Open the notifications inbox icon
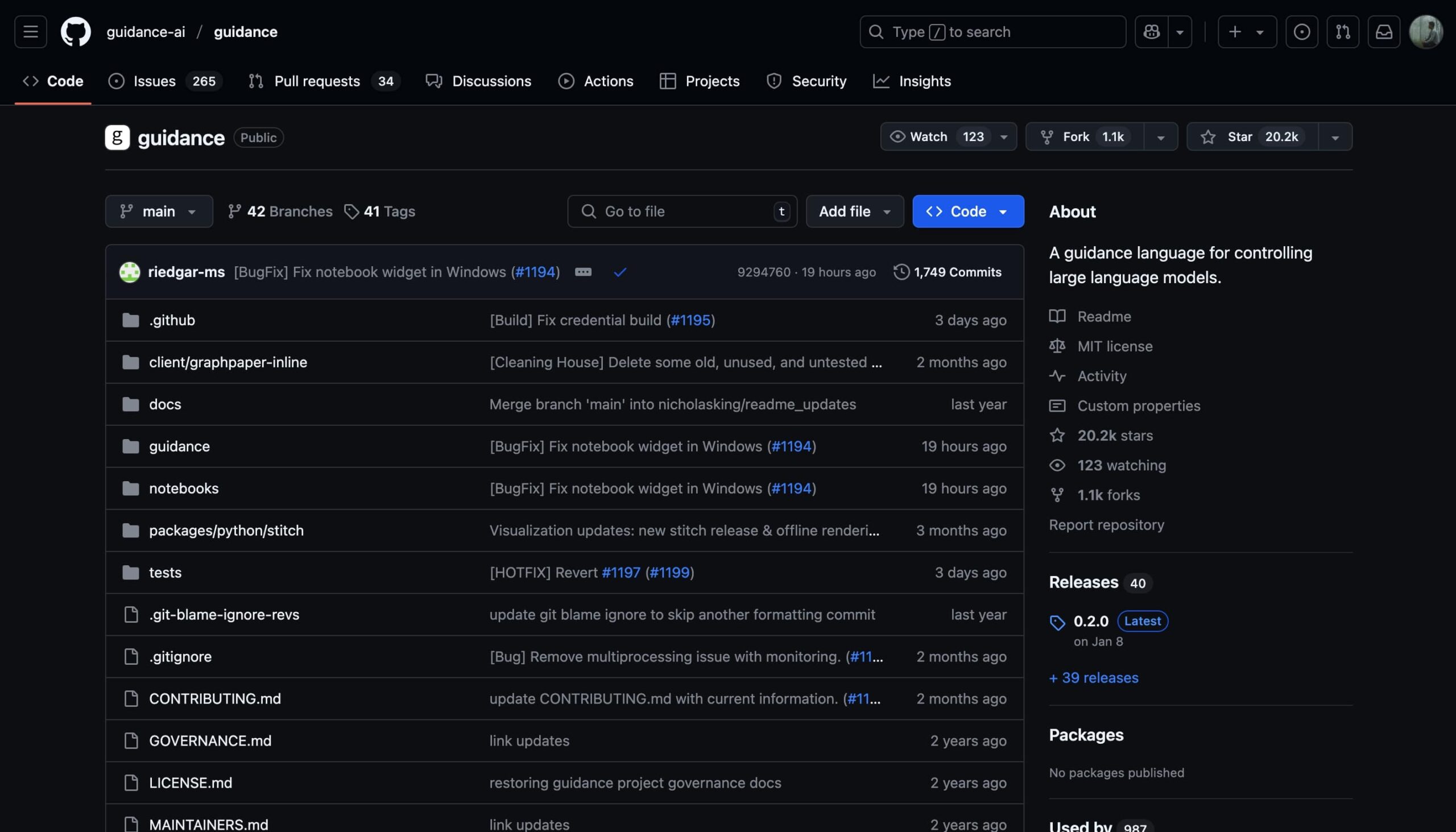1456x832 pixels. (x=1383, y=32)
